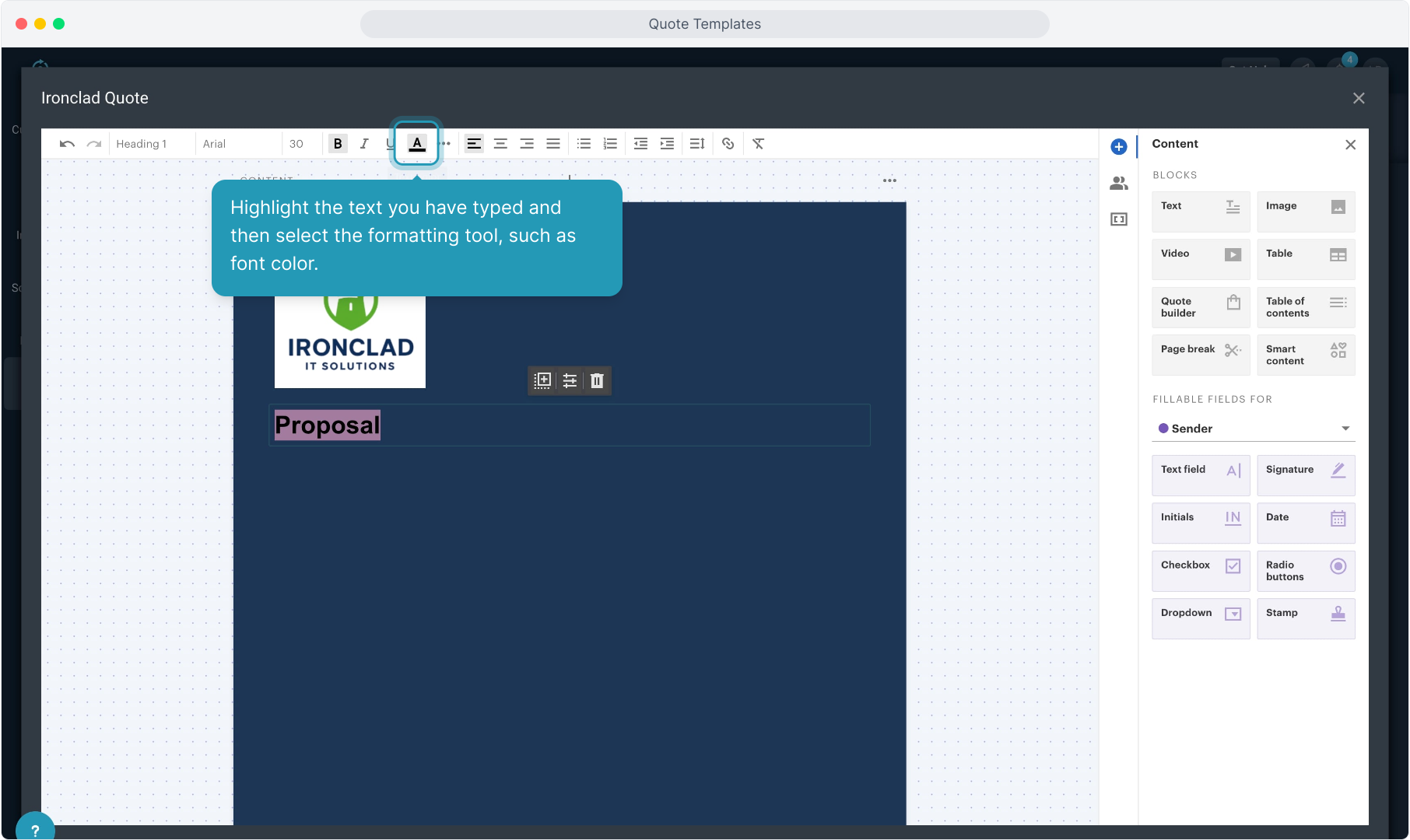Add a Radio buttons field
This screenshot has width=1410, height=840.
click(x=1306, y=571)
